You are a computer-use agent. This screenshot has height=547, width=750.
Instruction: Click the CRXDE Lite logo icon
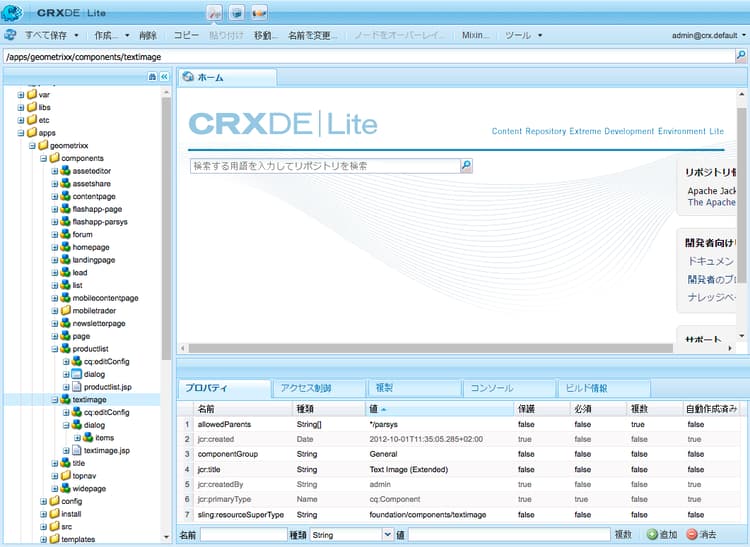[x=12, y=12]
